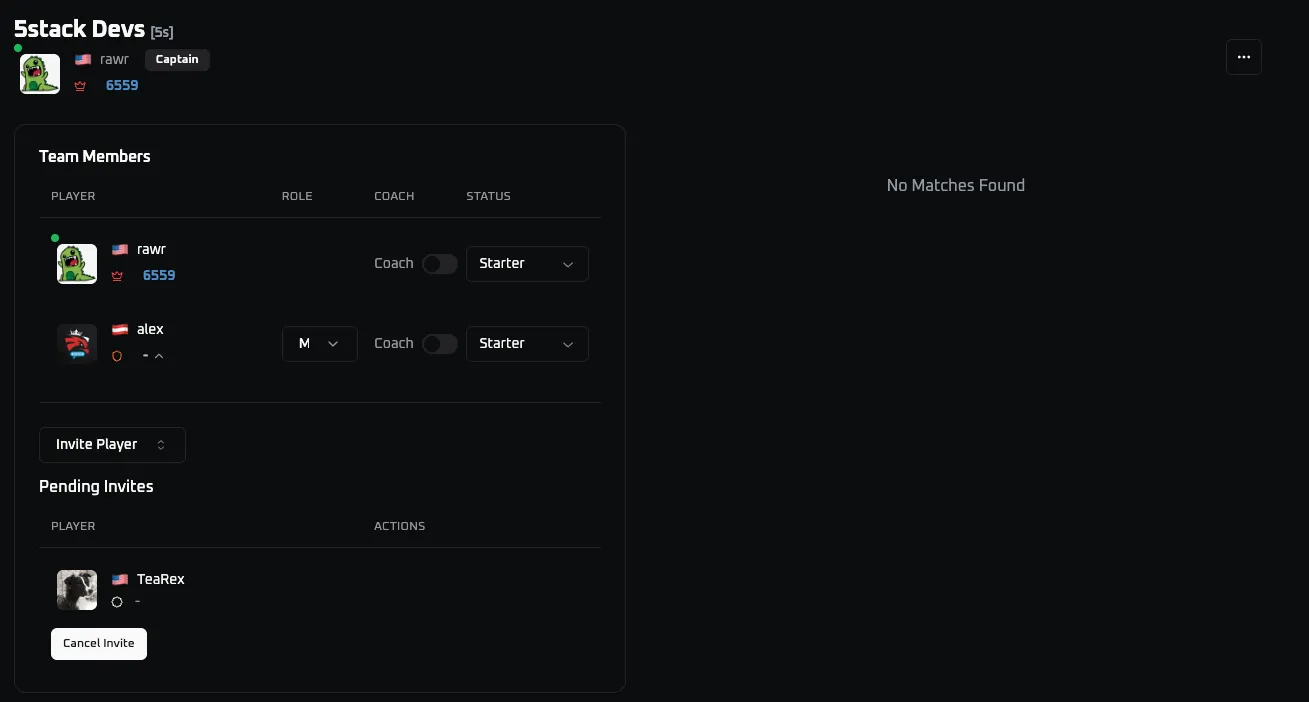This screenshot has height=702, width=1309.
Task: Open alex's role dropdown showing M
Action: click(x=319, y=344)
